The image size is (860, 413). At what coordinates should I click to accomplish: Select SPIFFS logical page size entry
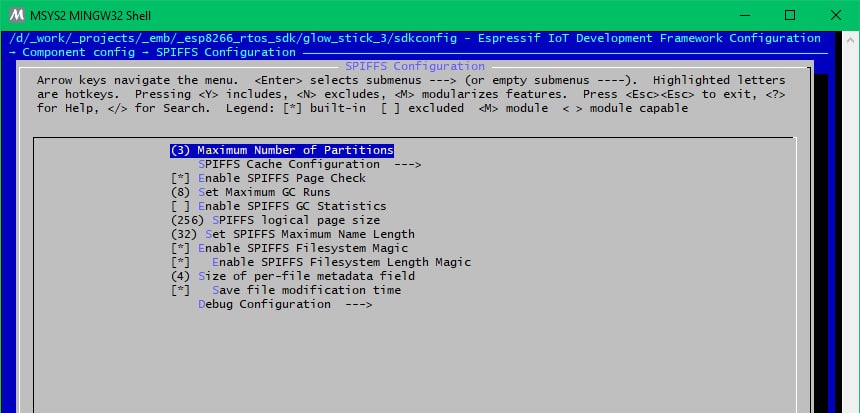(275, 220)
